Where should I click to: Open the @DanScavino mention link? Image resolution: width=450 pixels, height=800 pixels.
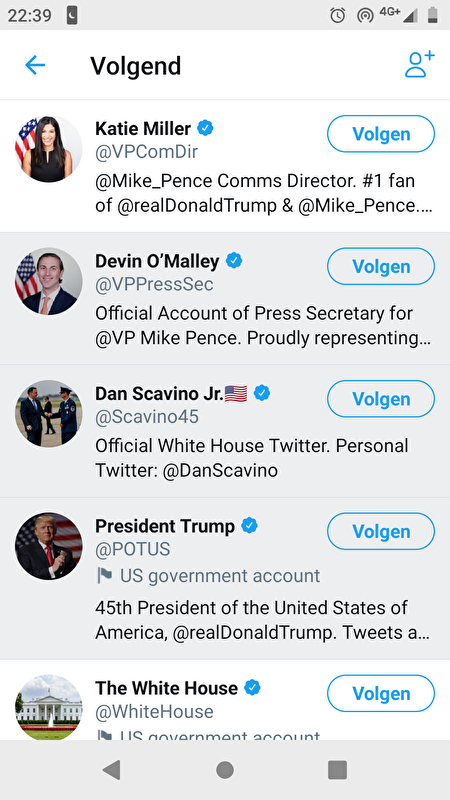tap(220, 470)
